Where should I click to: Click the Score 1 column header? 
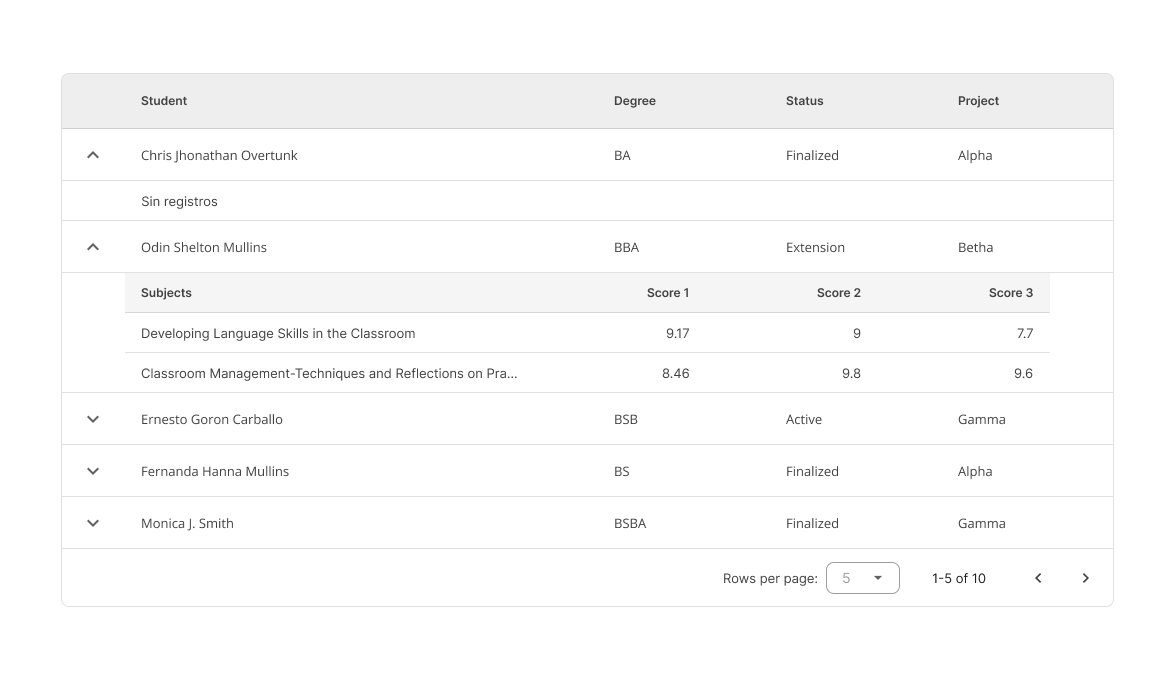coord(668,293)
